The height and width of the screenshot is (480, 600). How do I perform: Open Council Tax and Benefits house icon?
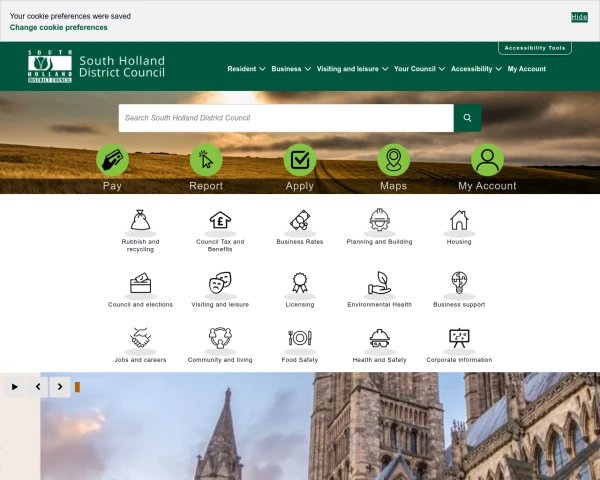[x=220, y=220]
